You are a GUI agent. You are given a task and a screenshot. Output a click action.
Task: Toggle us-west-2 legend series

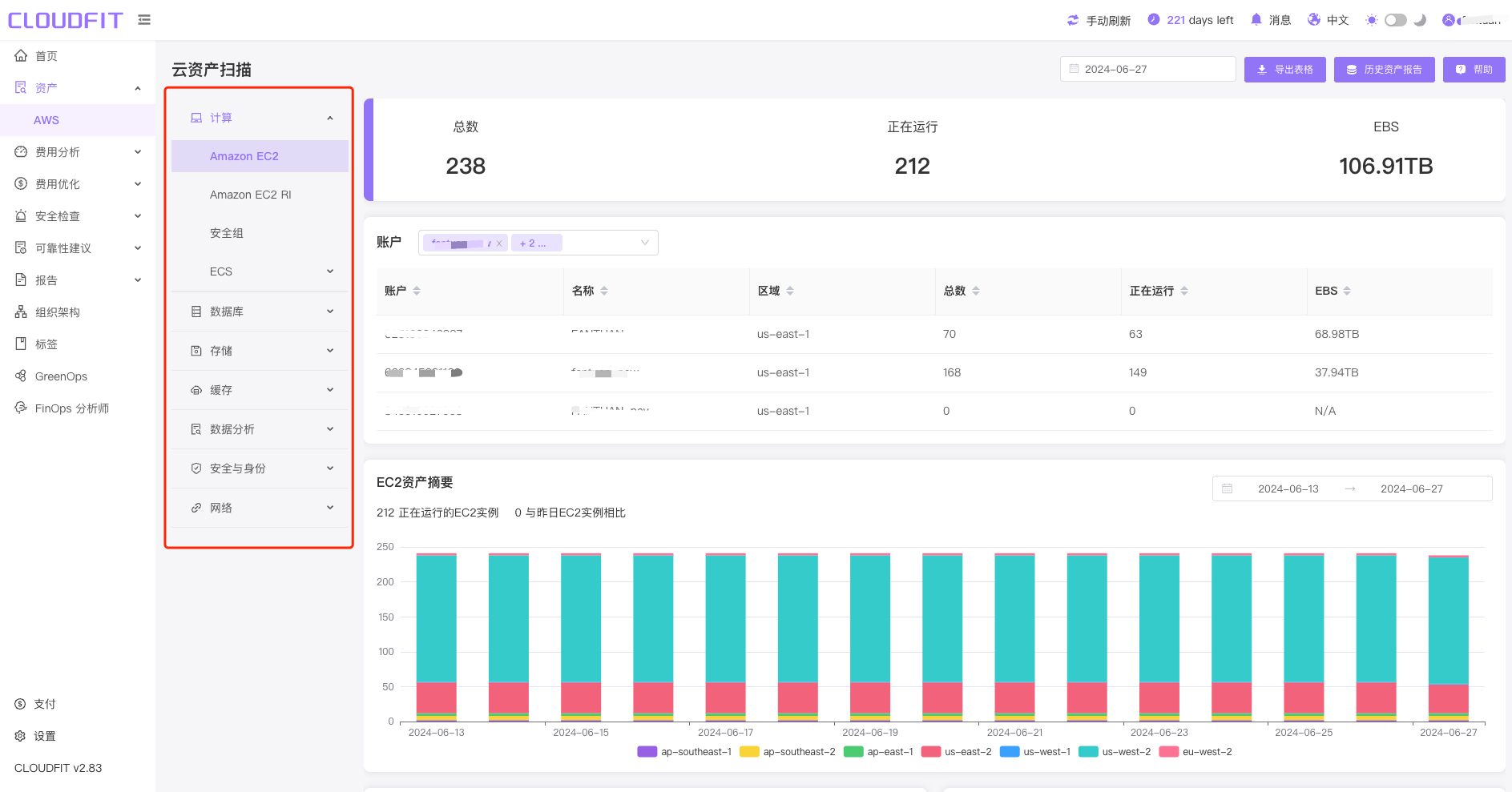(x=1115, y=752)
